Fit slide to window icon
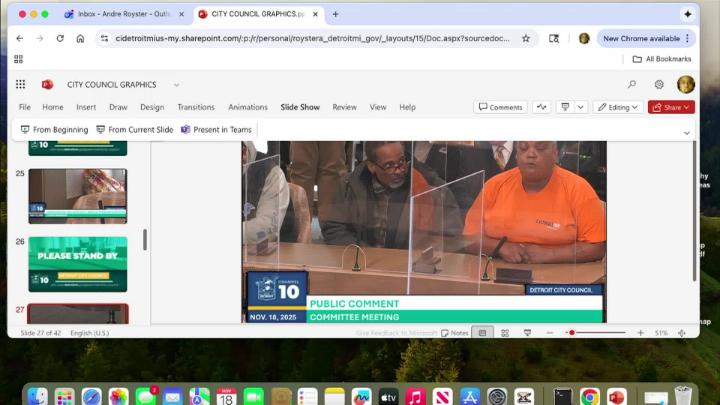The image size is (720, 405). [x=682, y=333]
